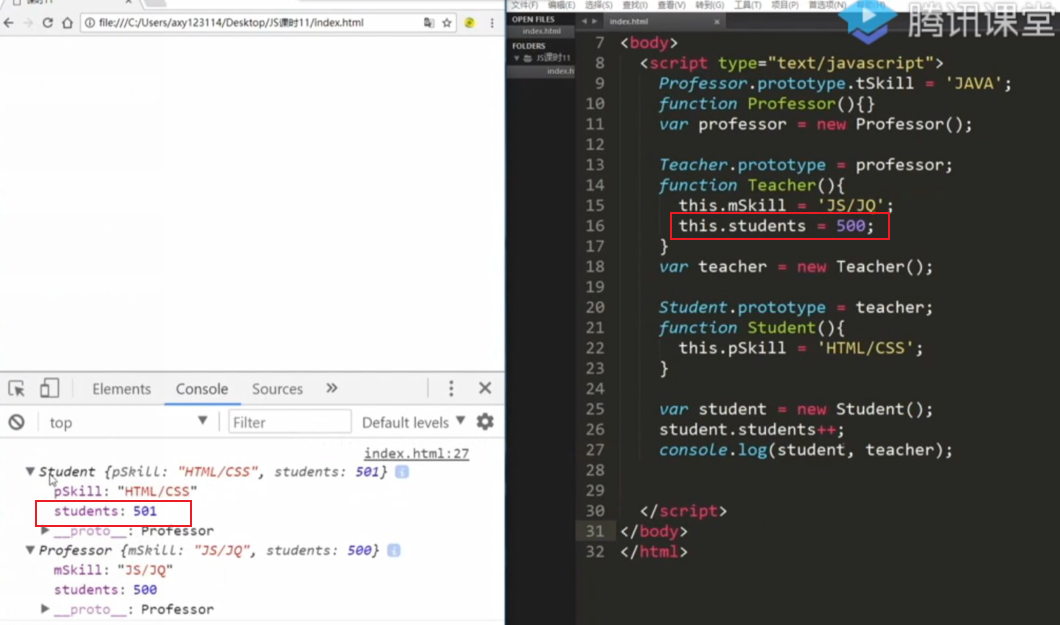Close the DevTools panel
Image resolution: width=1060 pixels, height=625 pixels.
tap(485, 388)
